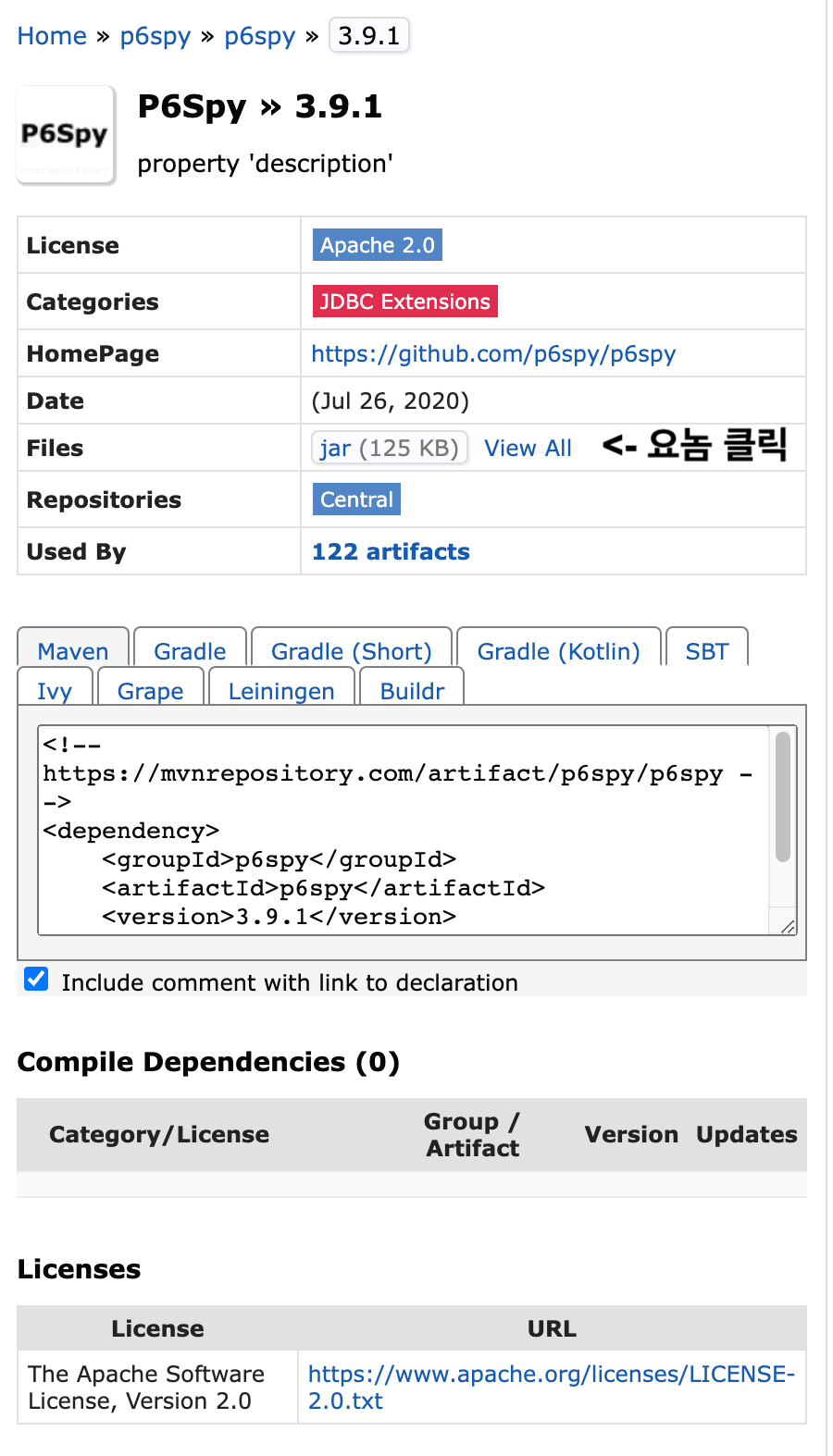Switch to the Gradle (Short) tab
The height and width of the screenshot is (1456, 833).
point(352,648)
